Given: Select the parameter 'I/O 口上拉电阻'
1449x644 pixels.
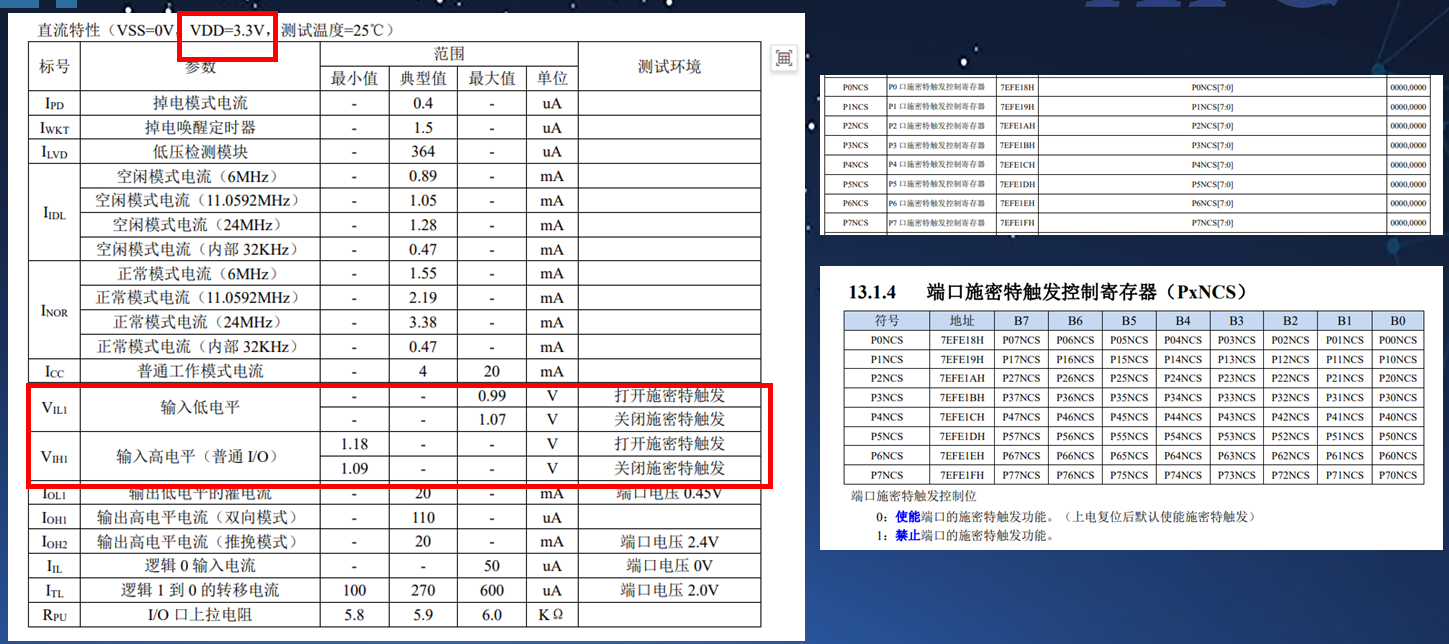Looking at the screenshot, I should (200, 614).
